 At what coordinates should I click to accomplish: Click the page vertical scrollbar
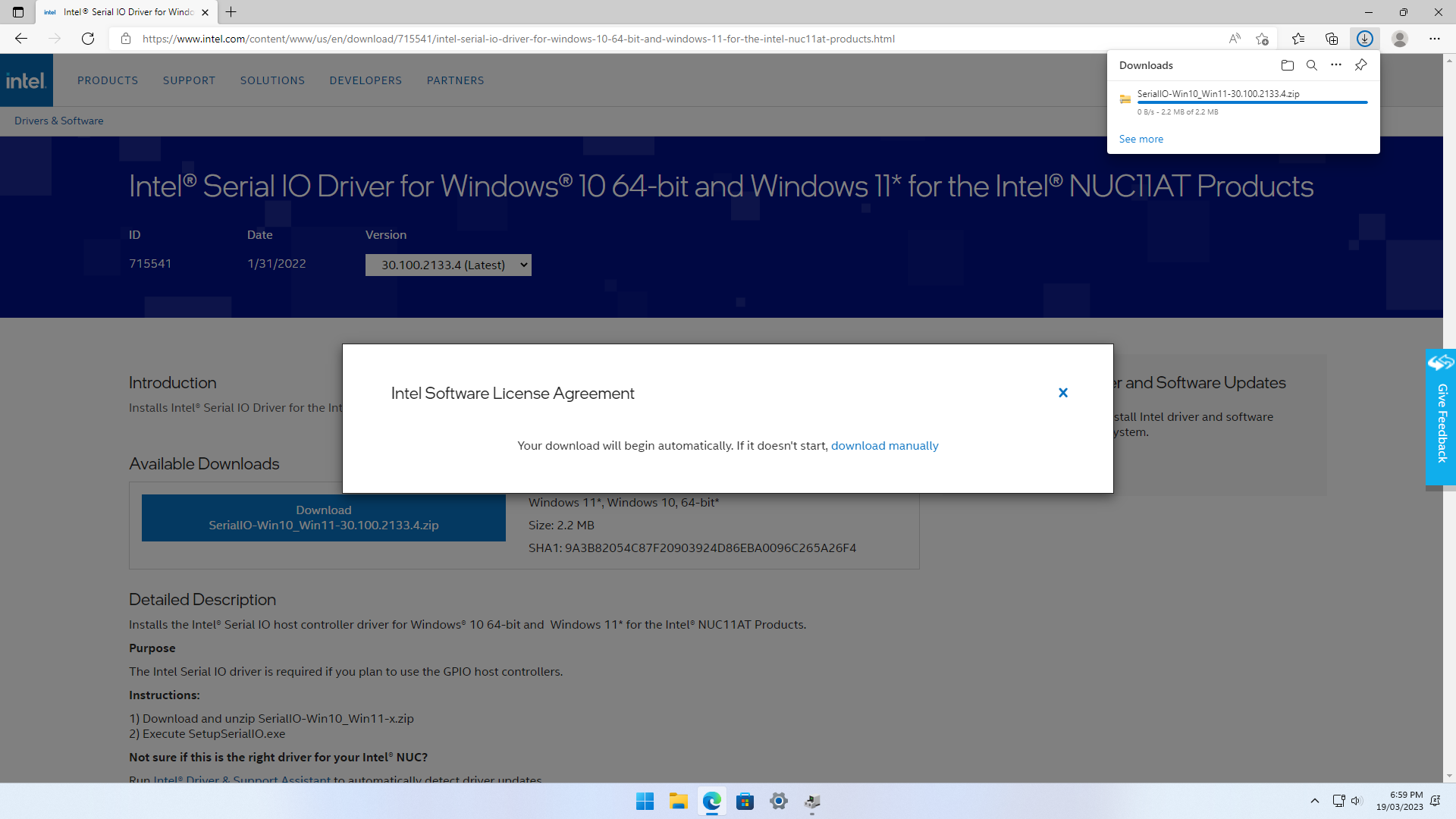1450,417
